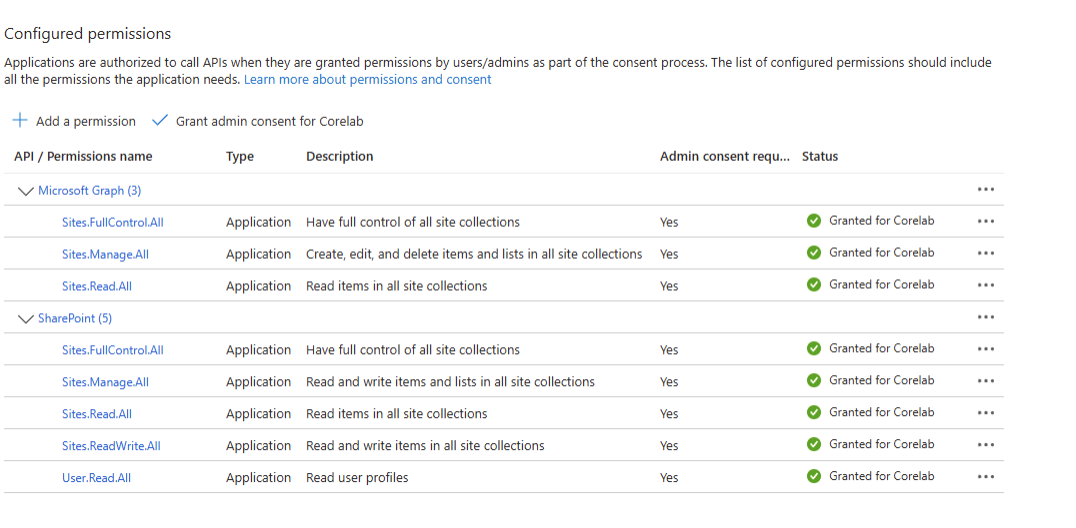
Task: Open ellipsis menu for Microsoft Graph group row
Action: point(986,190)
